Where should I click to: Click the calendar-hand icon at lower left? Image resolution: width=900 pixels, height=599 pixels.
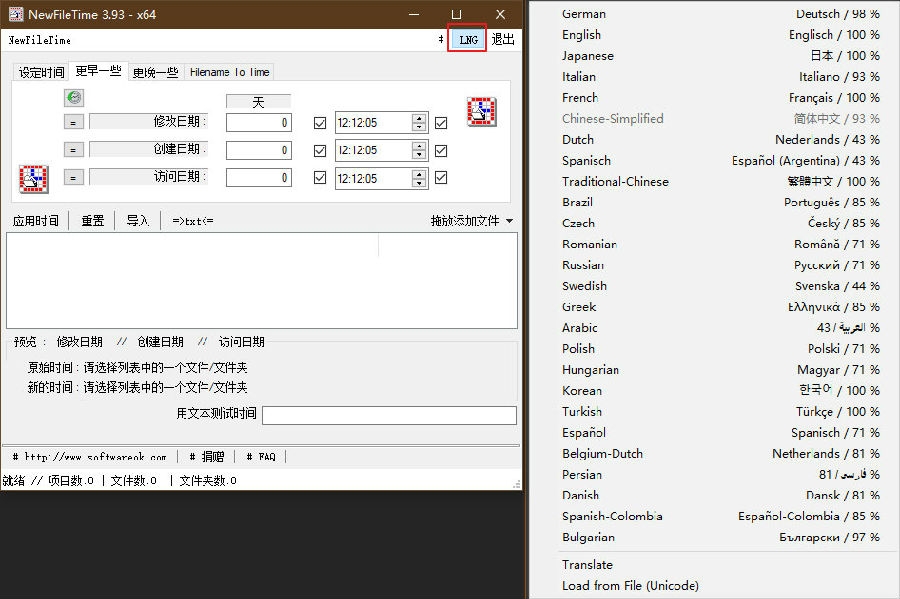[x=34, y=179]
